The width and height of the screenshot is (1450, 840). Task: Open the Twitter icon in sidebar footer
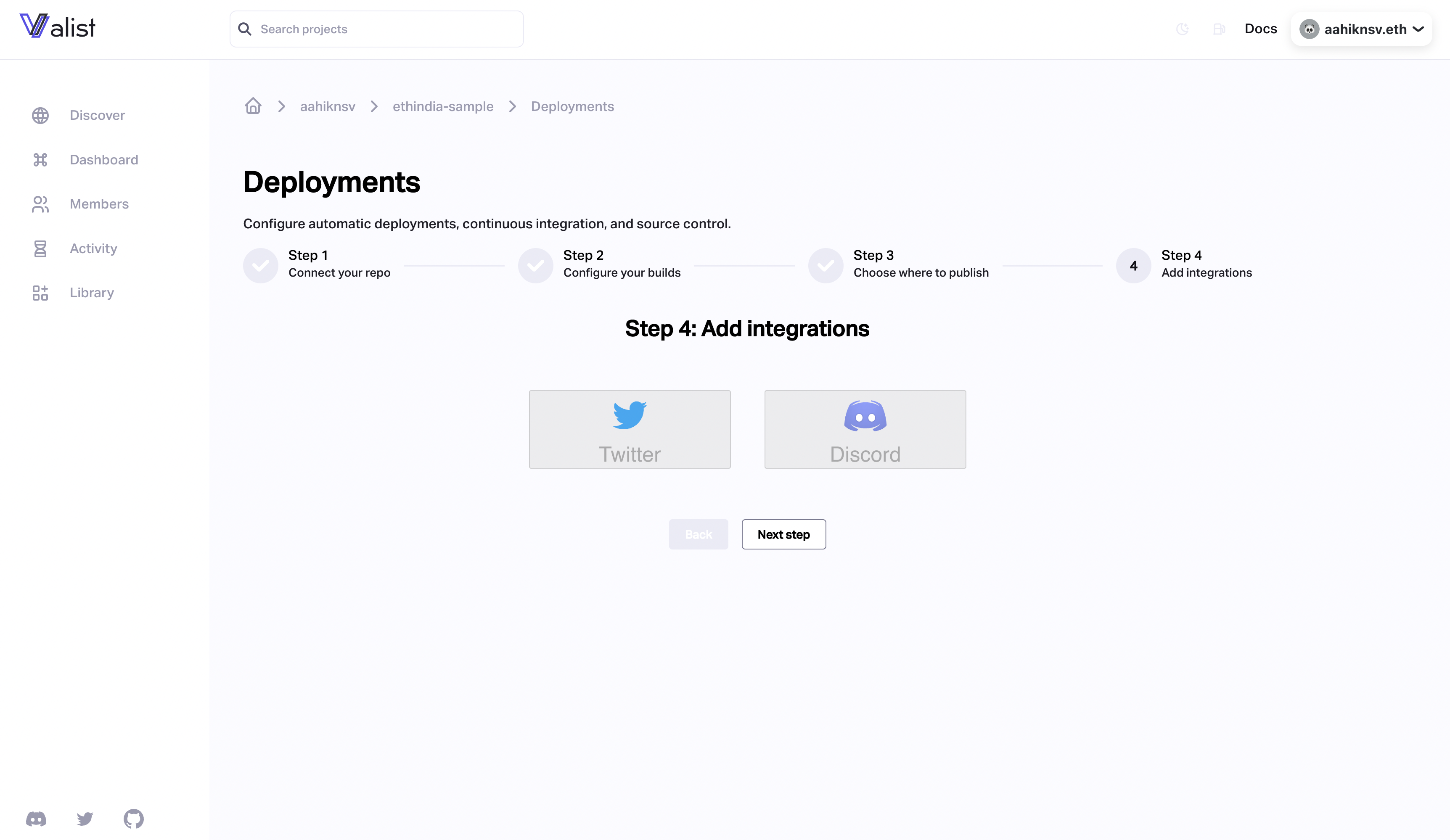point(85,818)
